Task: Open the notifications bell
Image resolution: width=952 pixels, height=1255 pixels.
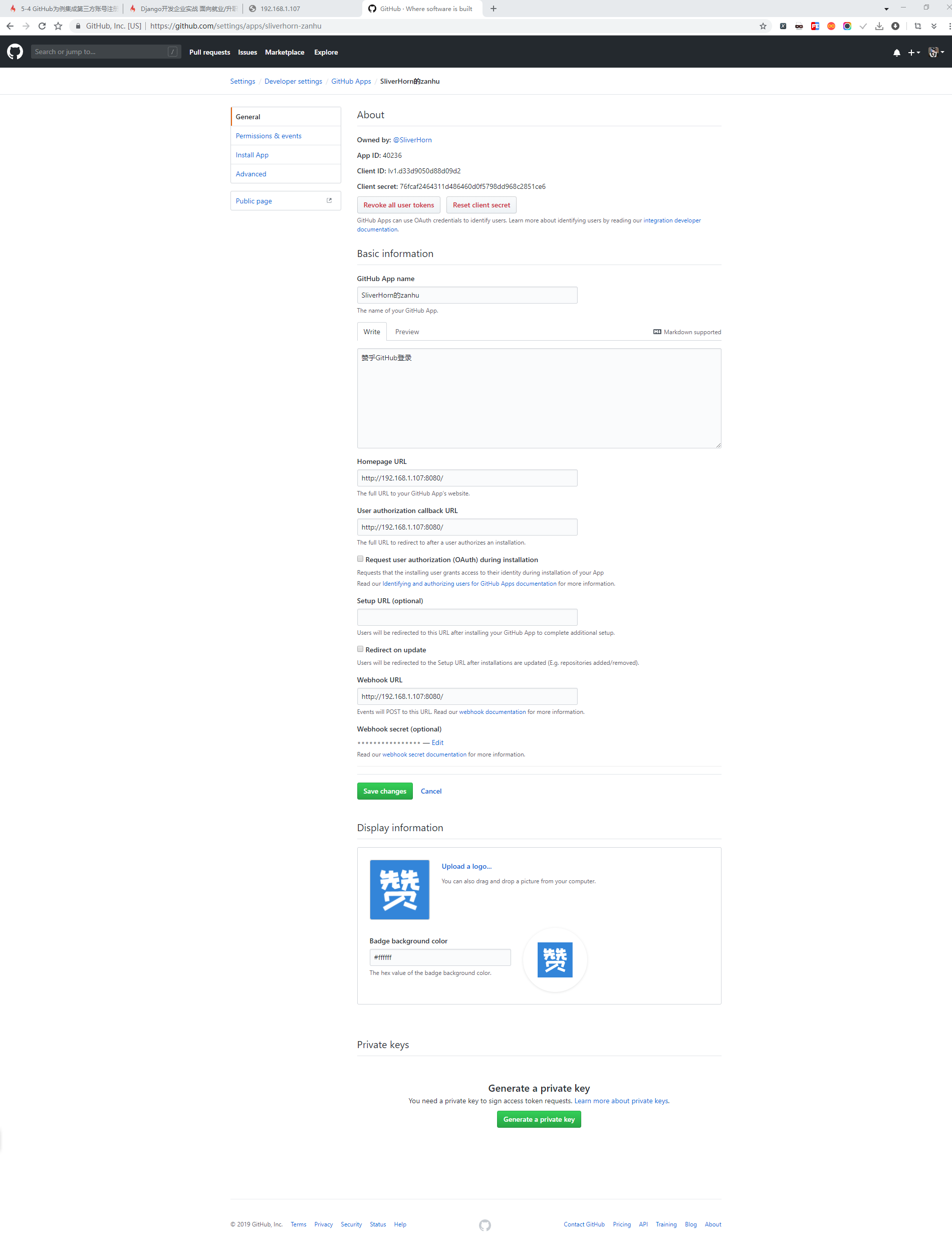Action: pyautogui.click(x=896, y=52)
